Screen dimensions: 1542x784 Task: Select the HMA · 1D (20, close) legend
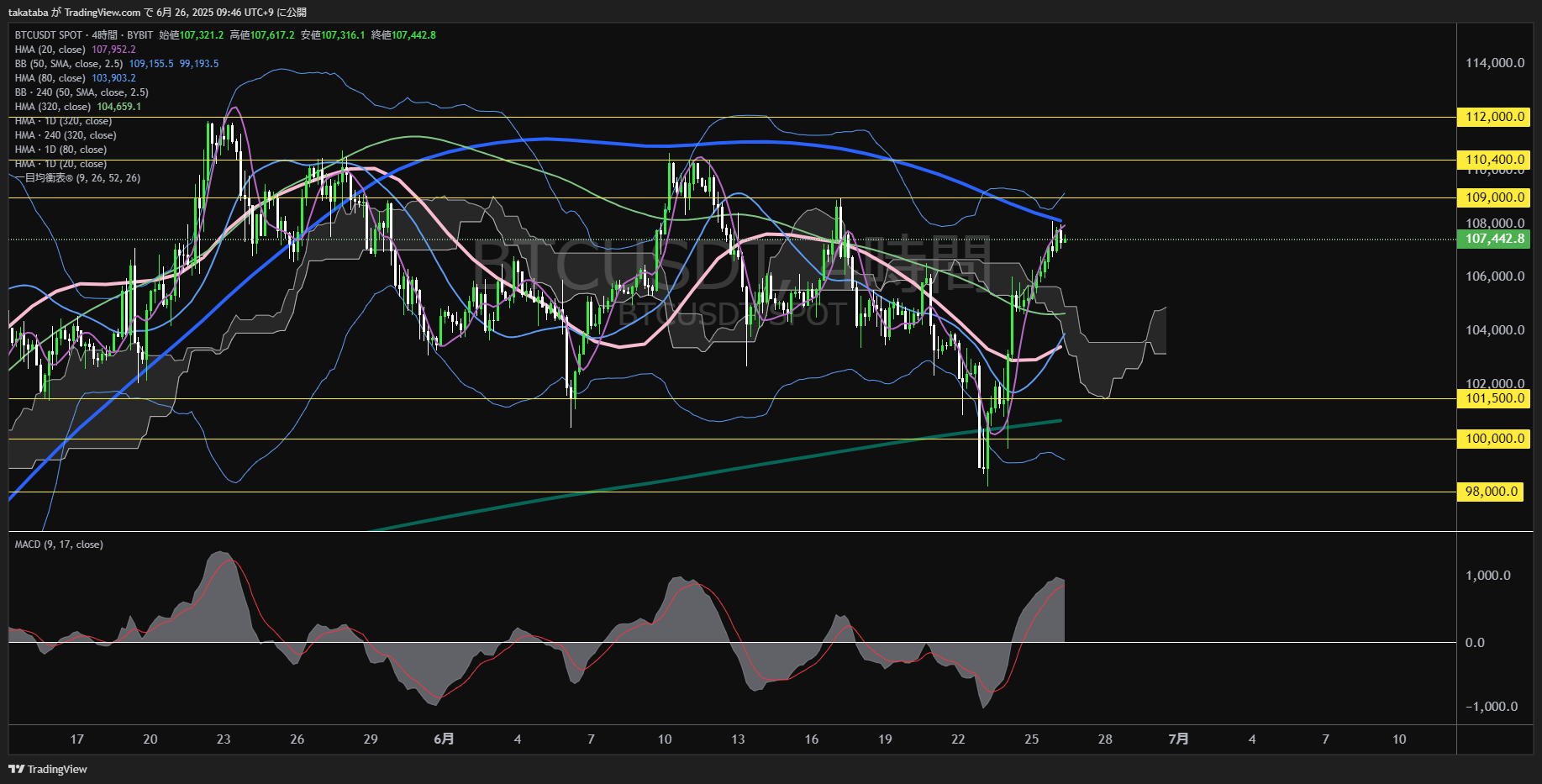point(61,164)
